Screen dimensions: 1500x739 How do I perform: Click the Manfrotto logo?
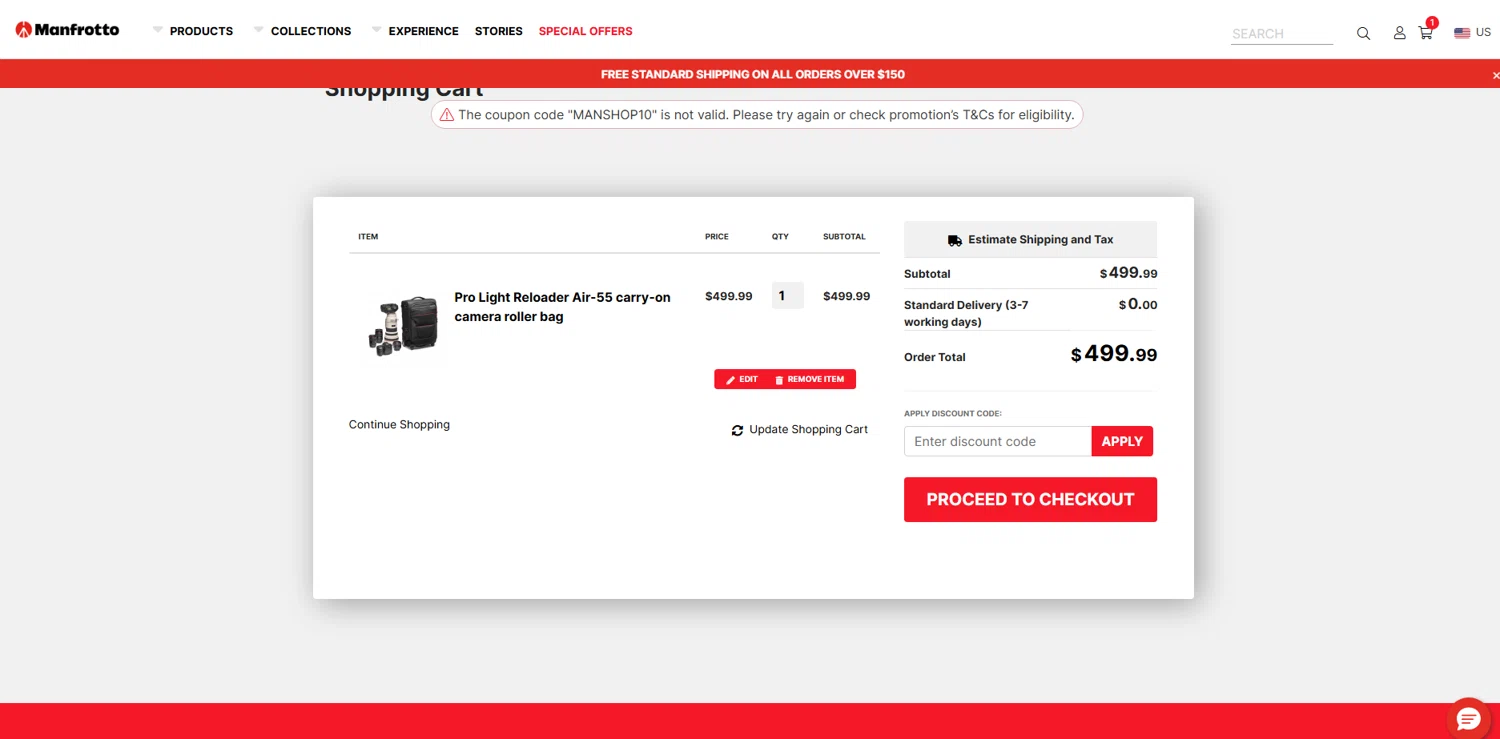click(x=67, y=30)
